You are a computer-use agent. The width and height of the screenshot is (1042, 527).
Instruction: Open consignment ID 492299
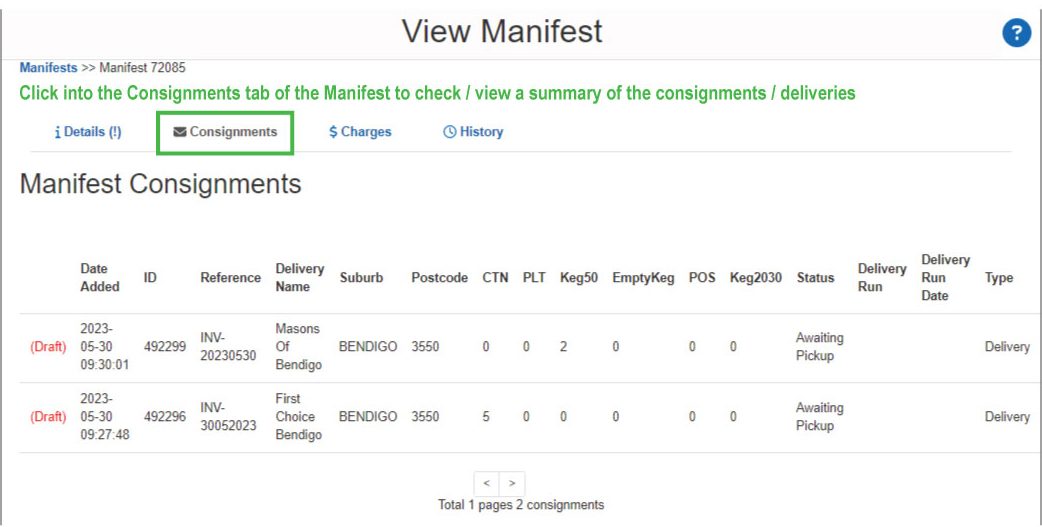pos(164,347)
